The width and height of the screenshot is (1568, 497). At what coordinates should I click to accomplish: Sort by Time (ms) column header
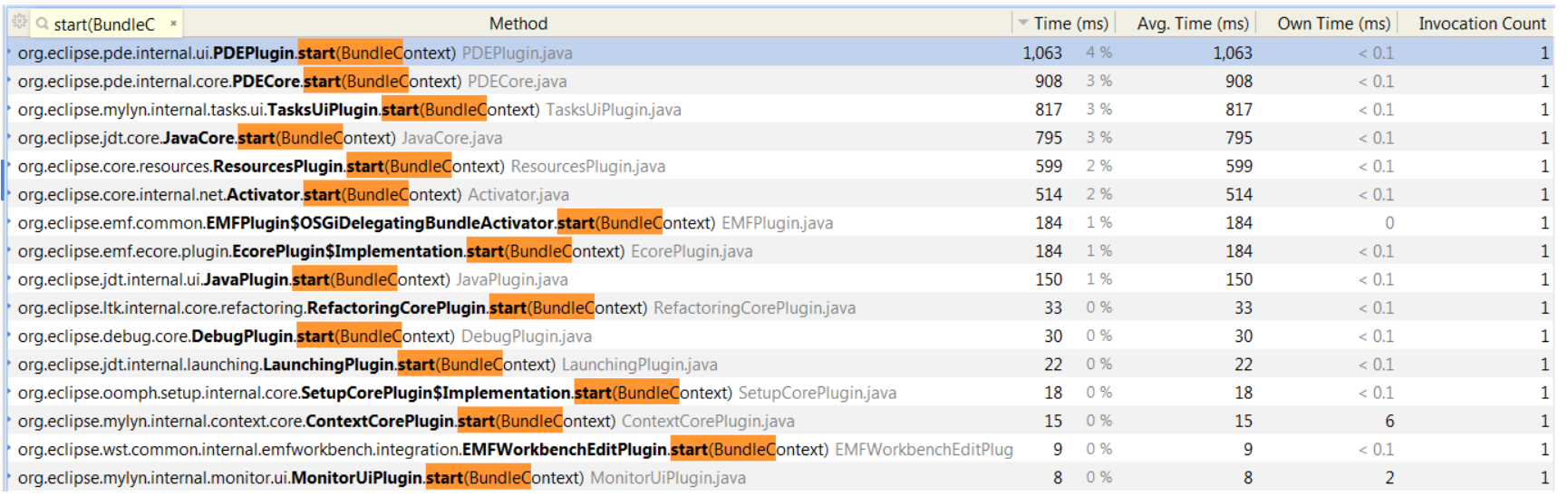pos(1070,24)
